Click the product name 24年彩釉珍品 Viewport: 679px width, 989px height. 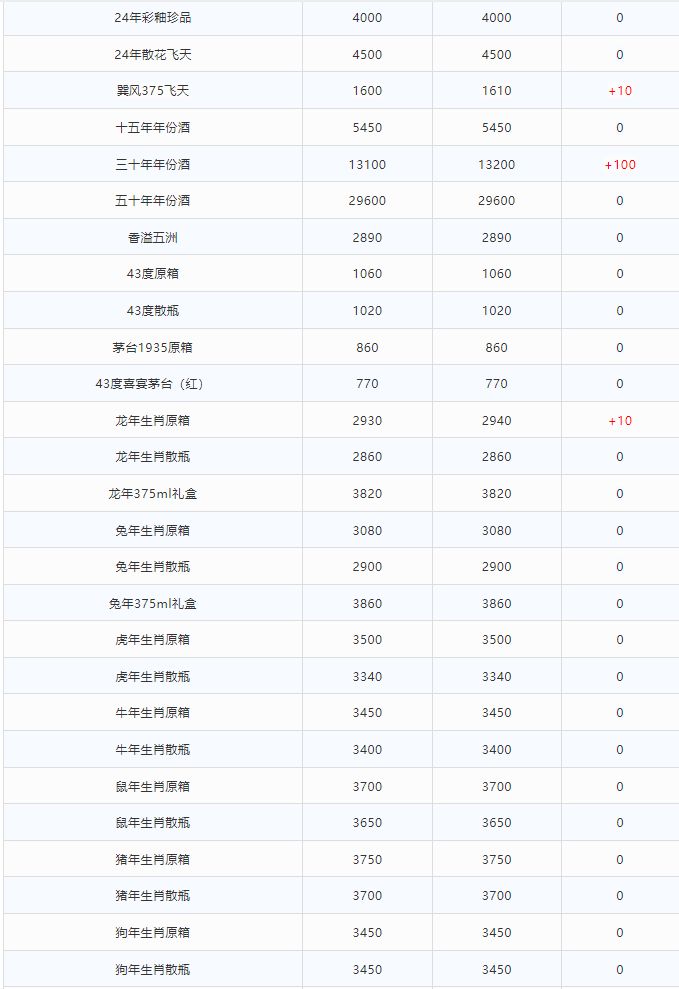pos(153,18)
